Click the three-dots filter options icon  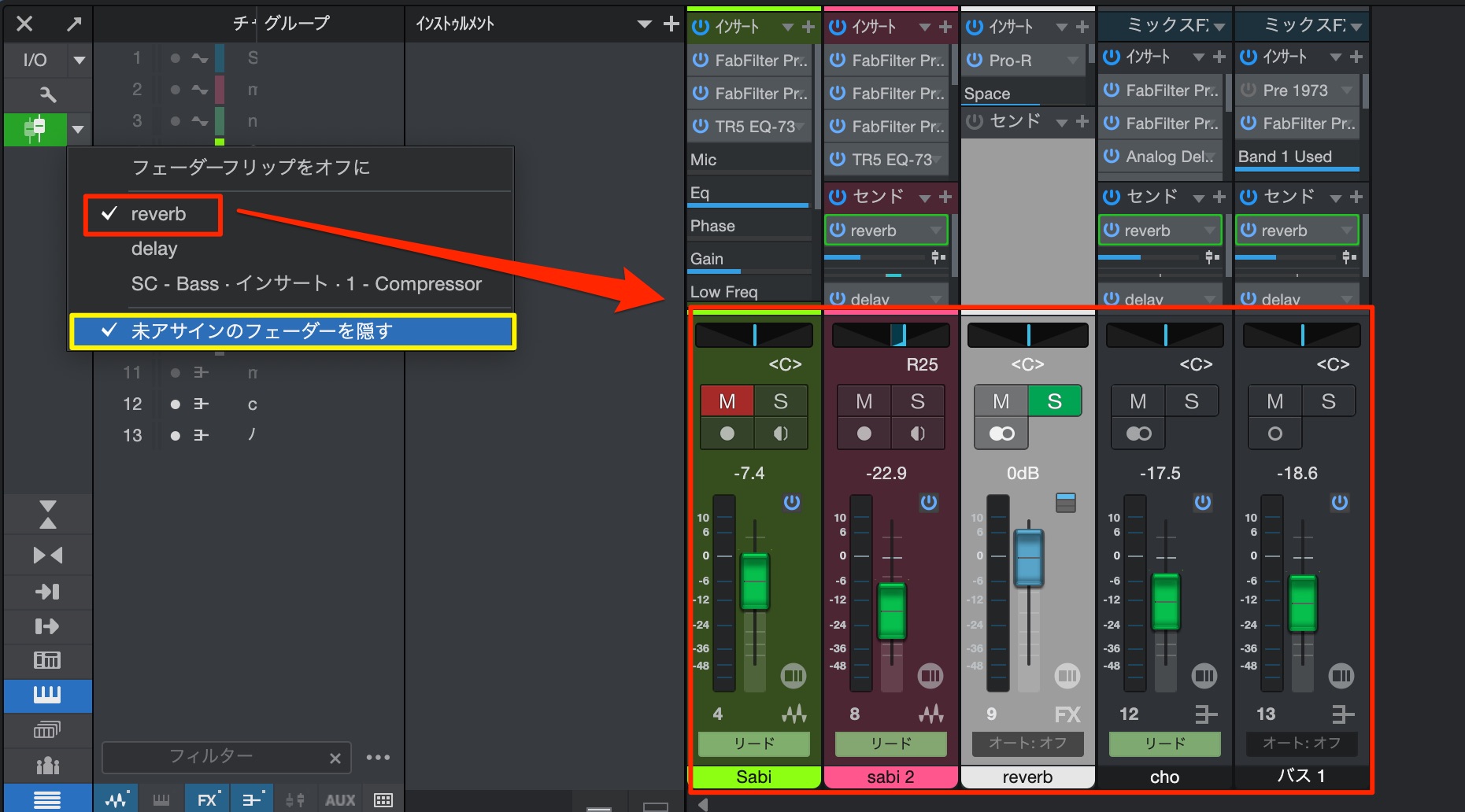click(378, 757)
